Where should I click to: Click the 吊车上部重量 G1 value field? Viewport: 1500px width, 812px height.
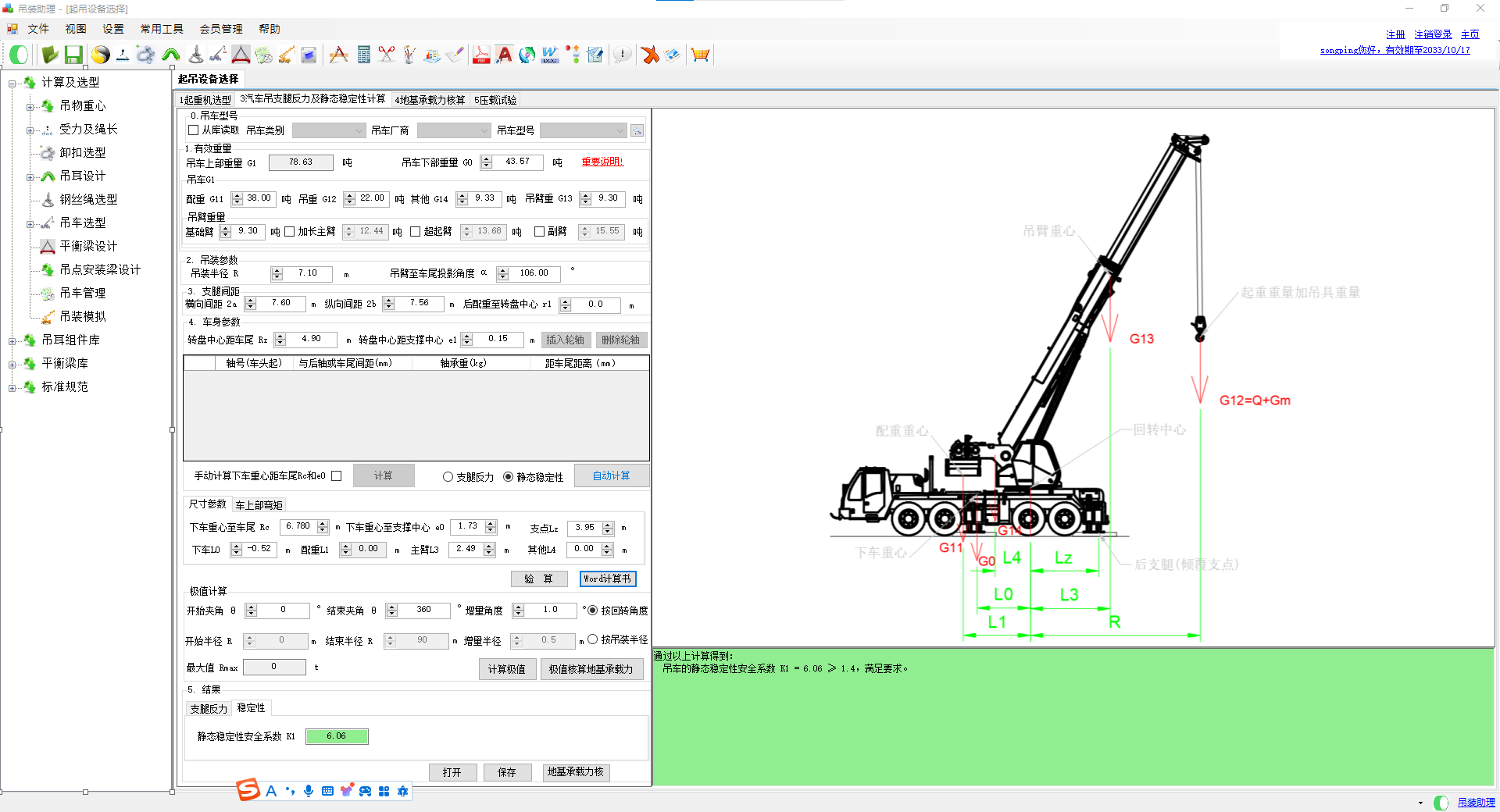[x=301, y=162]
